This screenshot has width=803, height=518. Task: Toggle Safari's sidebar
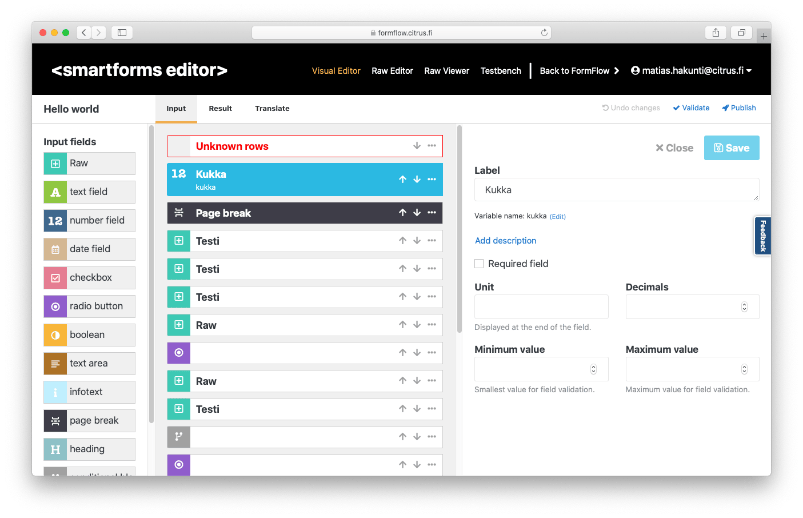pyautogui.click(x=122, y=33)
